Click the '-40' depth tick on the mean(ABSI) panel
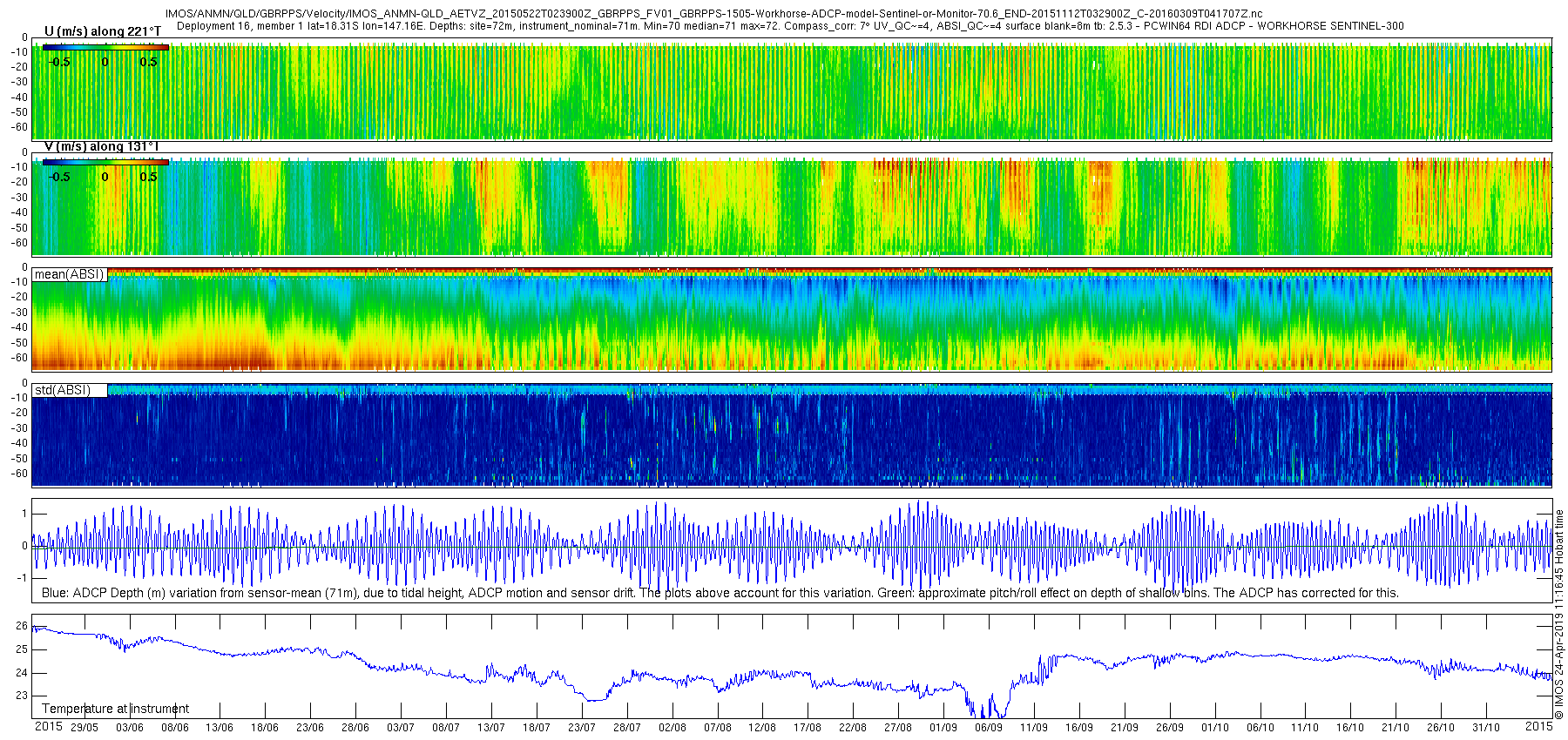This screenshot has height=740, width=1568. pos(19,327)
